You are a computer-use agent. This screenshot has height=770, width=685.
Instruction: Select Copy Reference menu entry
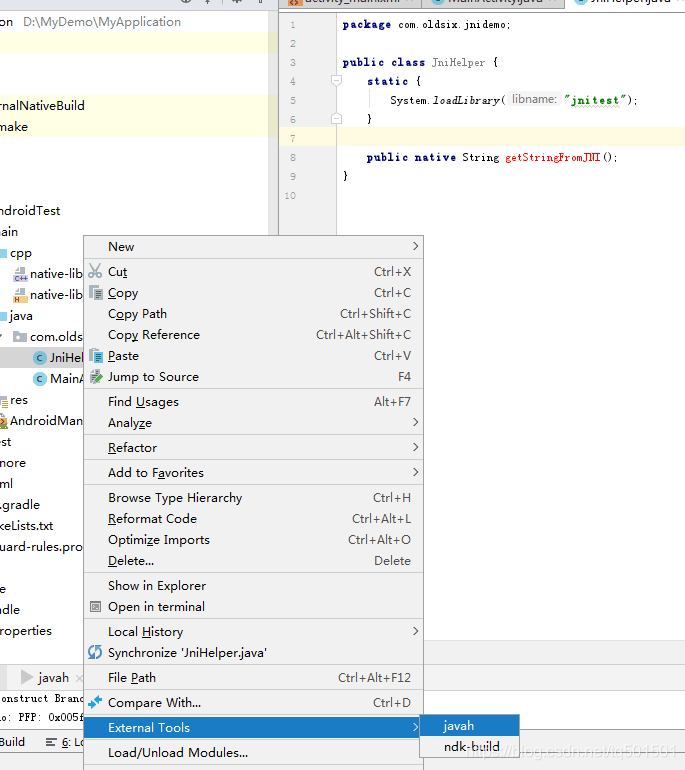(x=253, y=335)
